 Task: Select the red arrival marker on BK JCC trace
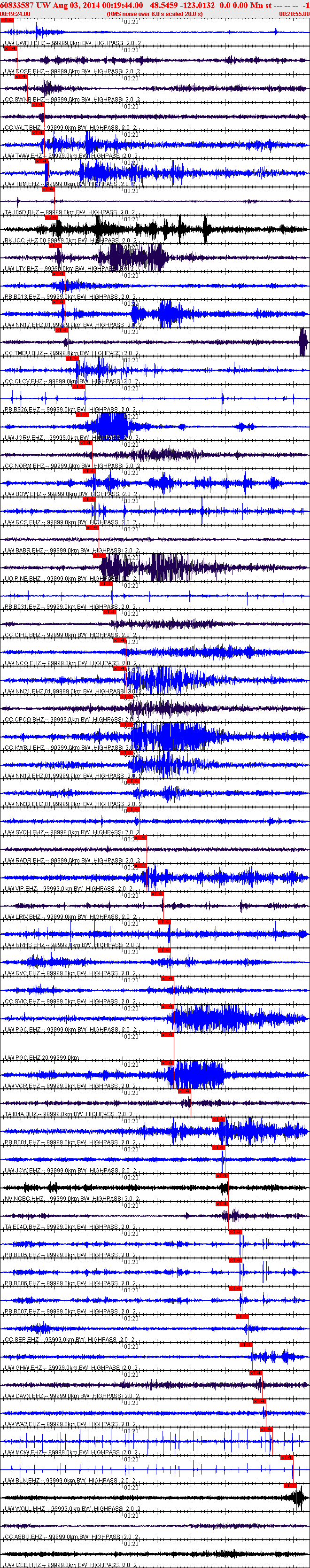(x=52, y=217)
